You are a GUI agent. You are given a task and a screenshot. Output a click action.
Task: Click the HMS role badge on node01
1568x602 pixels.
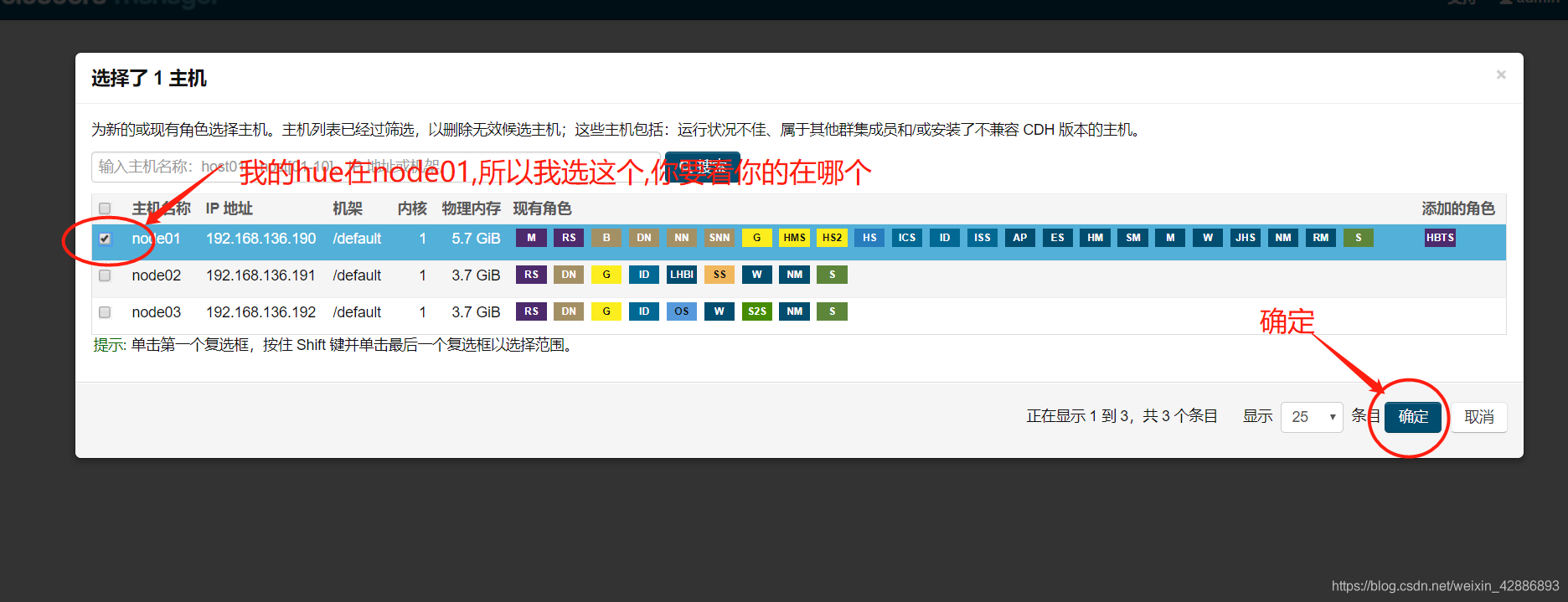pyautogui.click(x=795, y=238)
